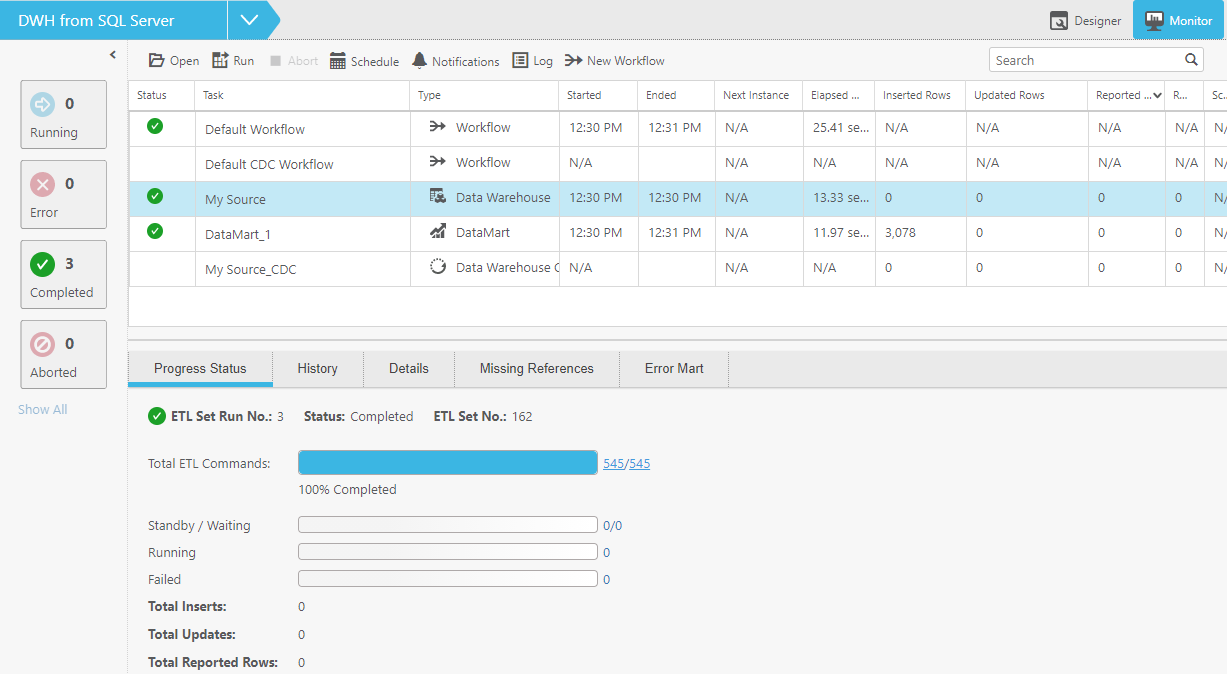Viewport: 1227px width, 674px height.
Task: Click the Open folder icon in toolbar
Action: coord(157,61)
